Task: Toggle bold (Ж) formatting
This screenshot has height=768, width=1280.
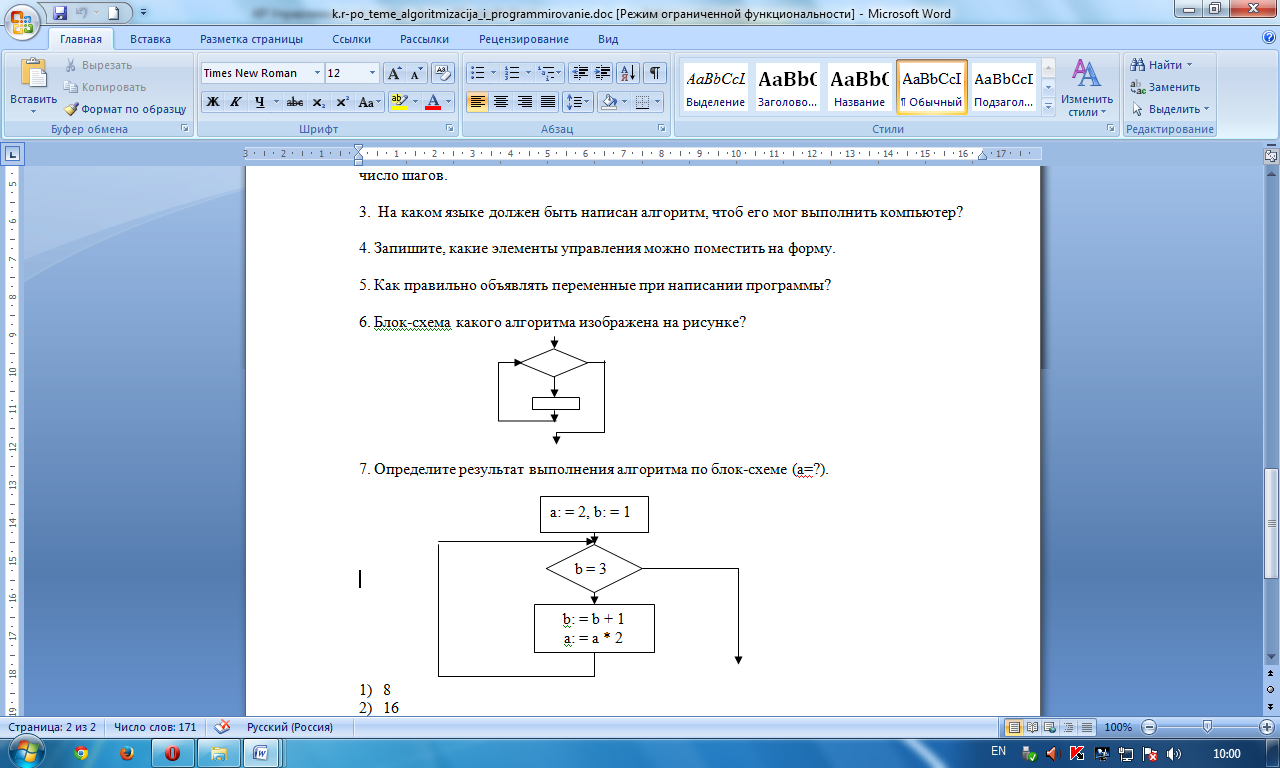Action: pos(213,102)
